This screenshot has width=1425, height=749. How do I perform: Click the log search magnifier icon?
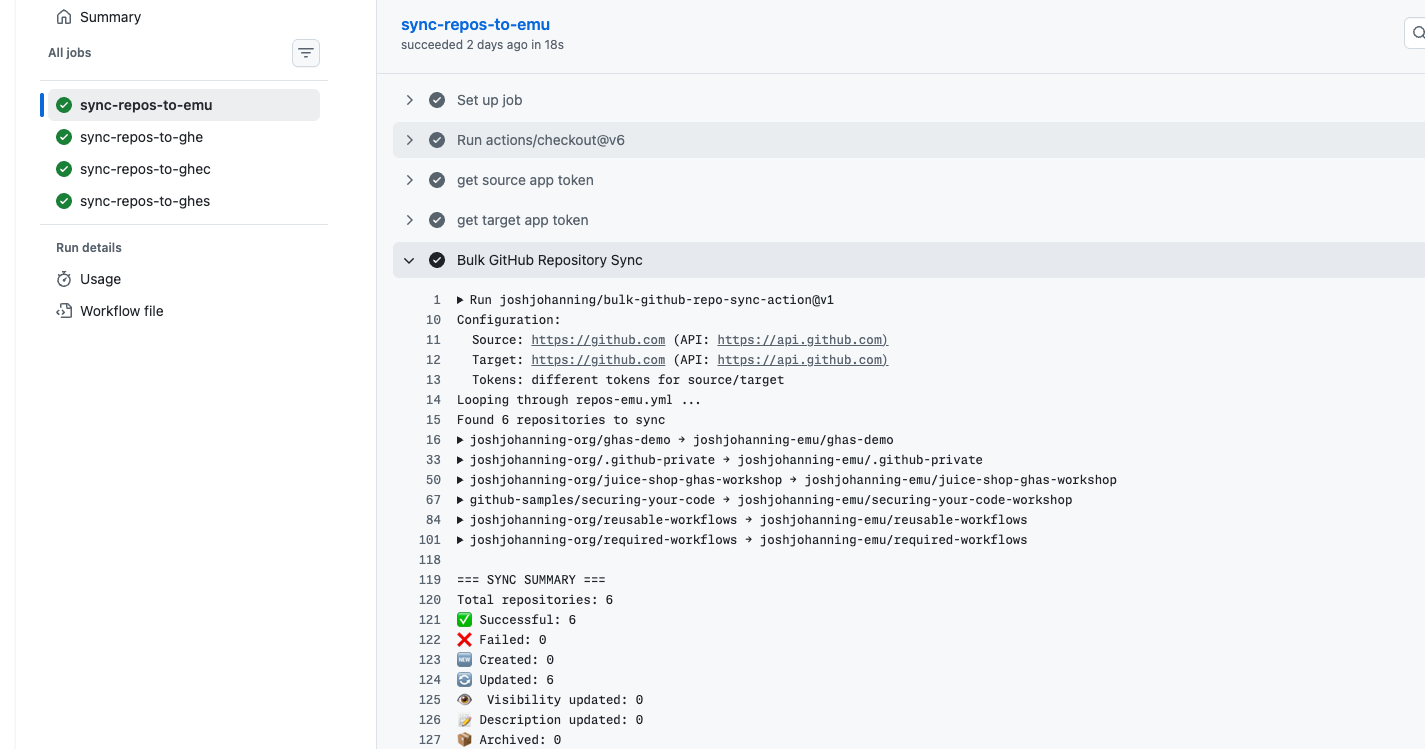point(1419,32)
